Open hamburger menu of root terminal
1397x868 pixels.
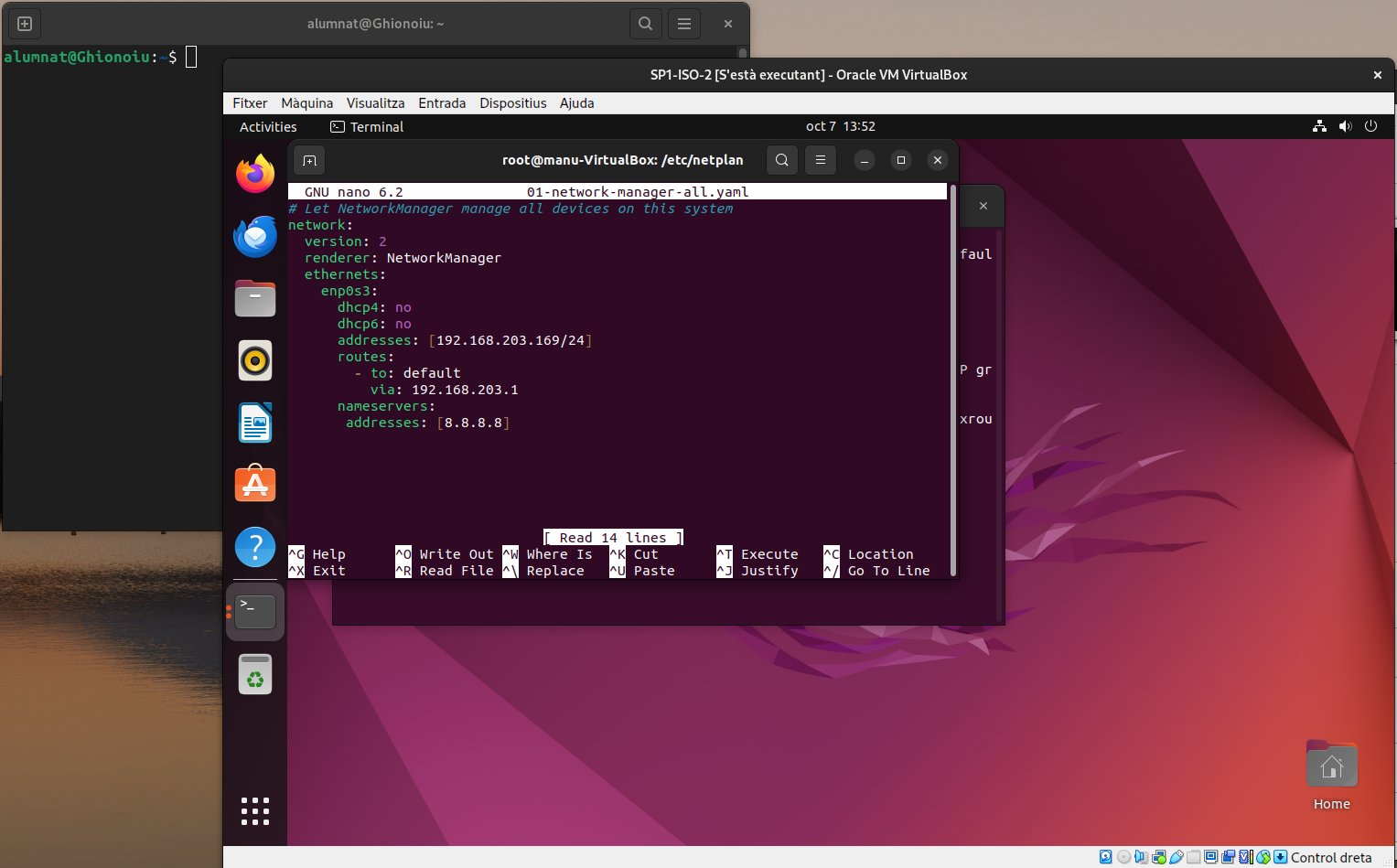click(x=821, y=160)
